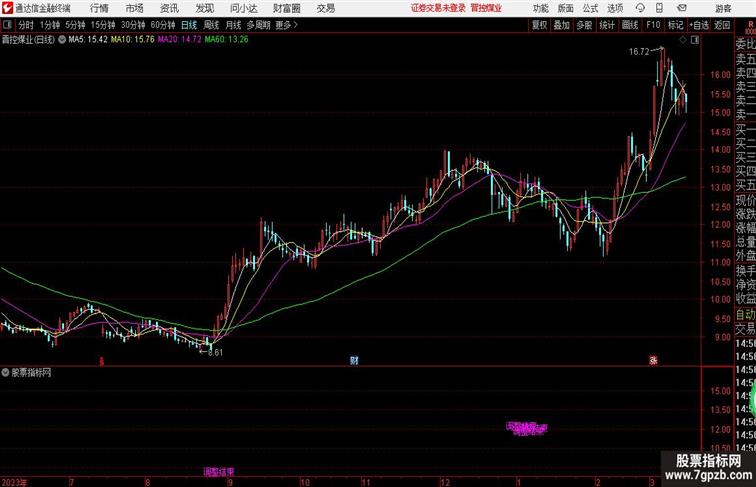
Task: Select the 月线 monthly chart tab
Action: (233, 25)
